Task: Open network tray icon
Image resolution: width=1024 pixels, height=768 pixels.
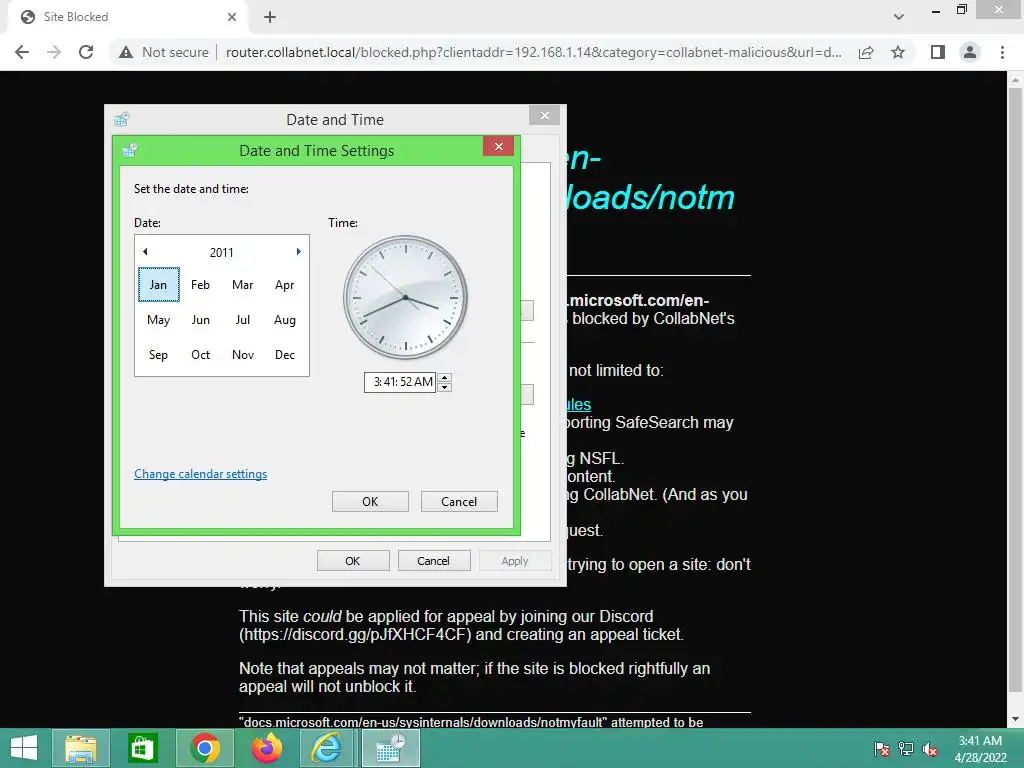Action: click(906, 749)
